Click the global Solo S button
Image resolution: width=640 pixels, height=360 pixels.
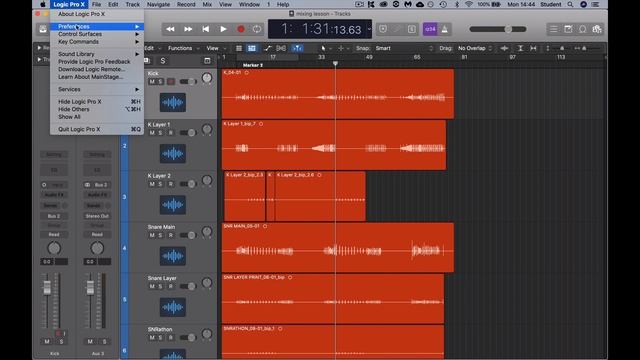(163, 61)
